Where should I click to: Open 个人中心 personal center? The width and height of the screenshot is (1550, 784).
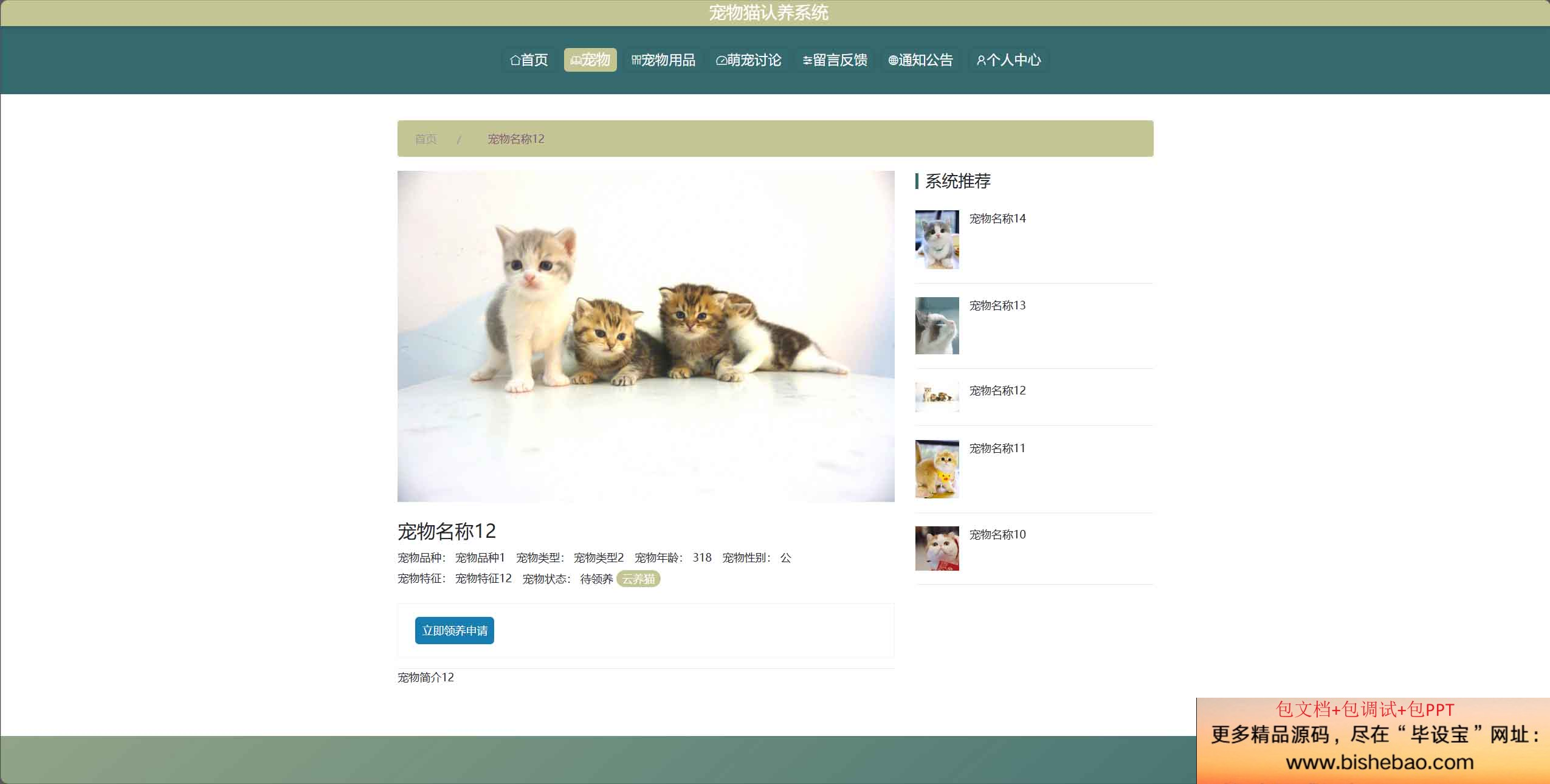click(1008, 60)
